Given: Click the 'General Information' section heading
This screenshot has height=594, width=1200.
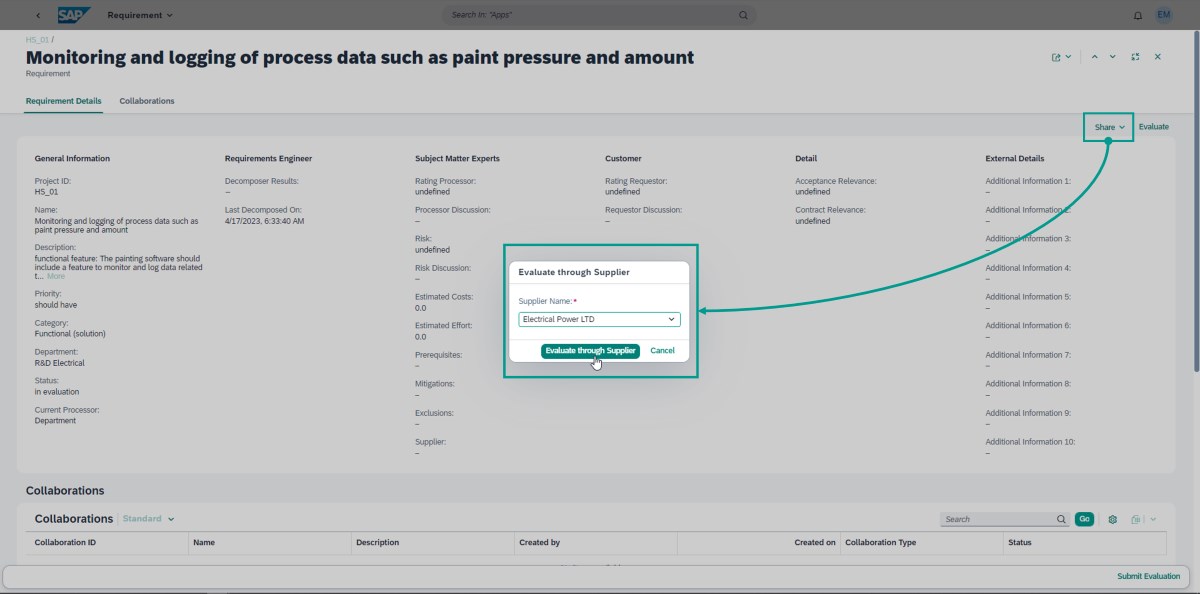Looking at the screenshot, I should (72, 159).
